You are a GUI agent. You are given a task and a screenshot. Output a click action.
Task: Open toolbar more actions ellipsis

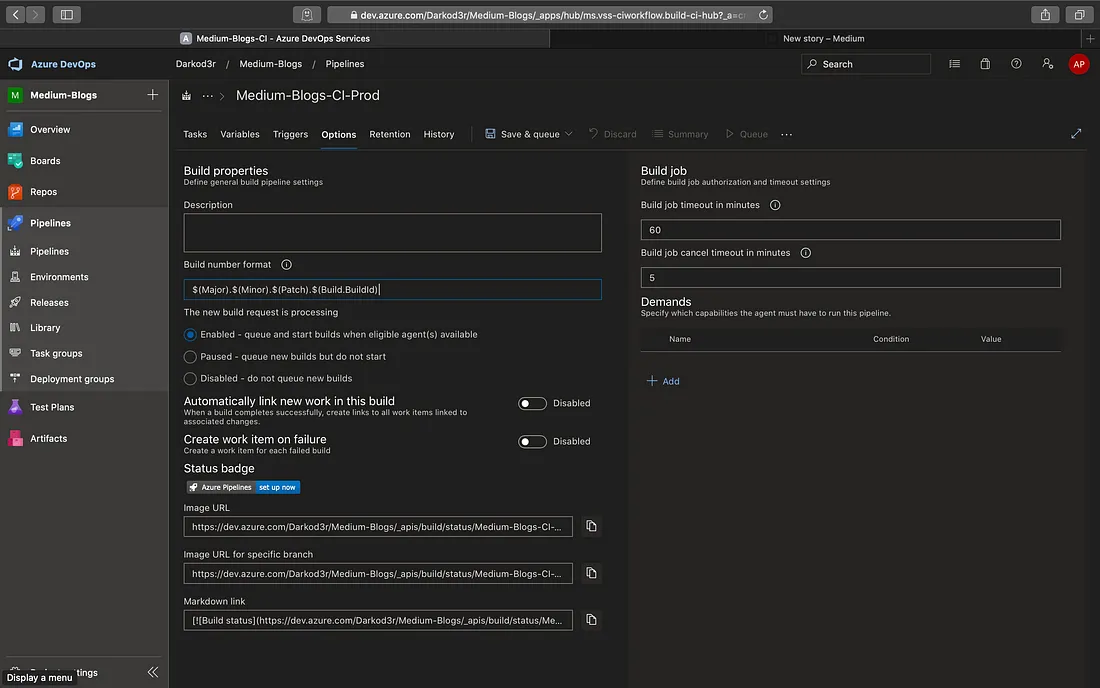786,134
